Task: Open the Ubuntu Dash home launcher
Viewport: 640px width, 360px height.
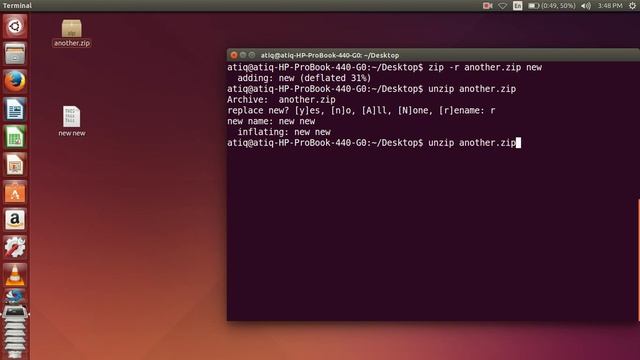Action: coord(15,27)
